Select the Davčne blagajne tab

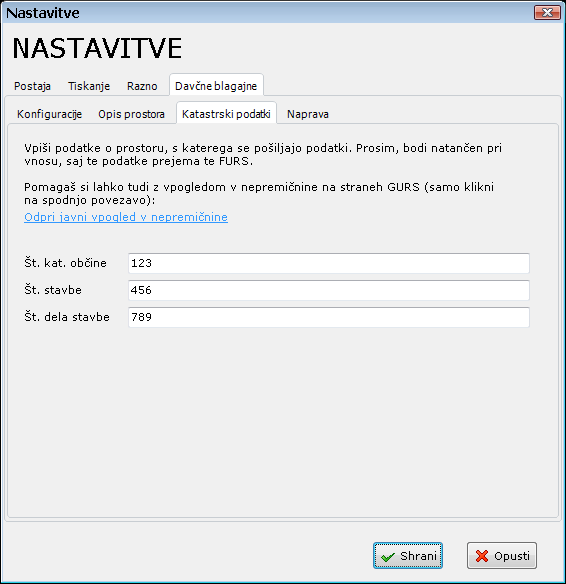[216, 86]
